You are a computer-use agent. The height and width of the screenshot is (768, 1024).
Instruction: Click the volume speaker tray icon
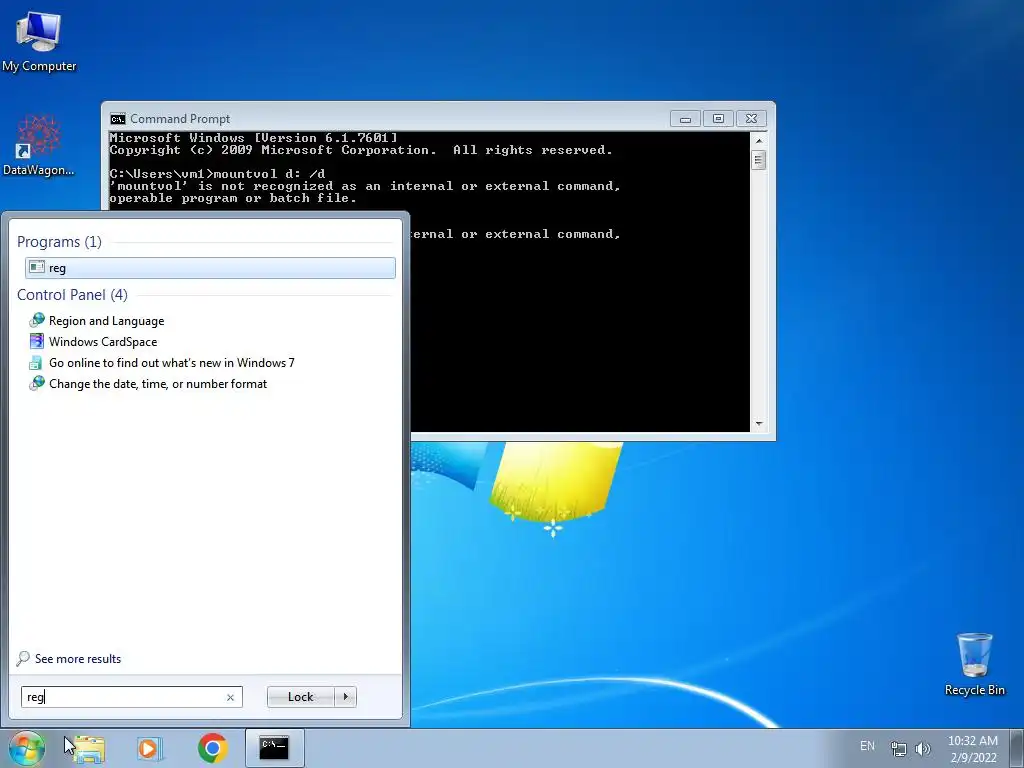(x=922, y=749)
